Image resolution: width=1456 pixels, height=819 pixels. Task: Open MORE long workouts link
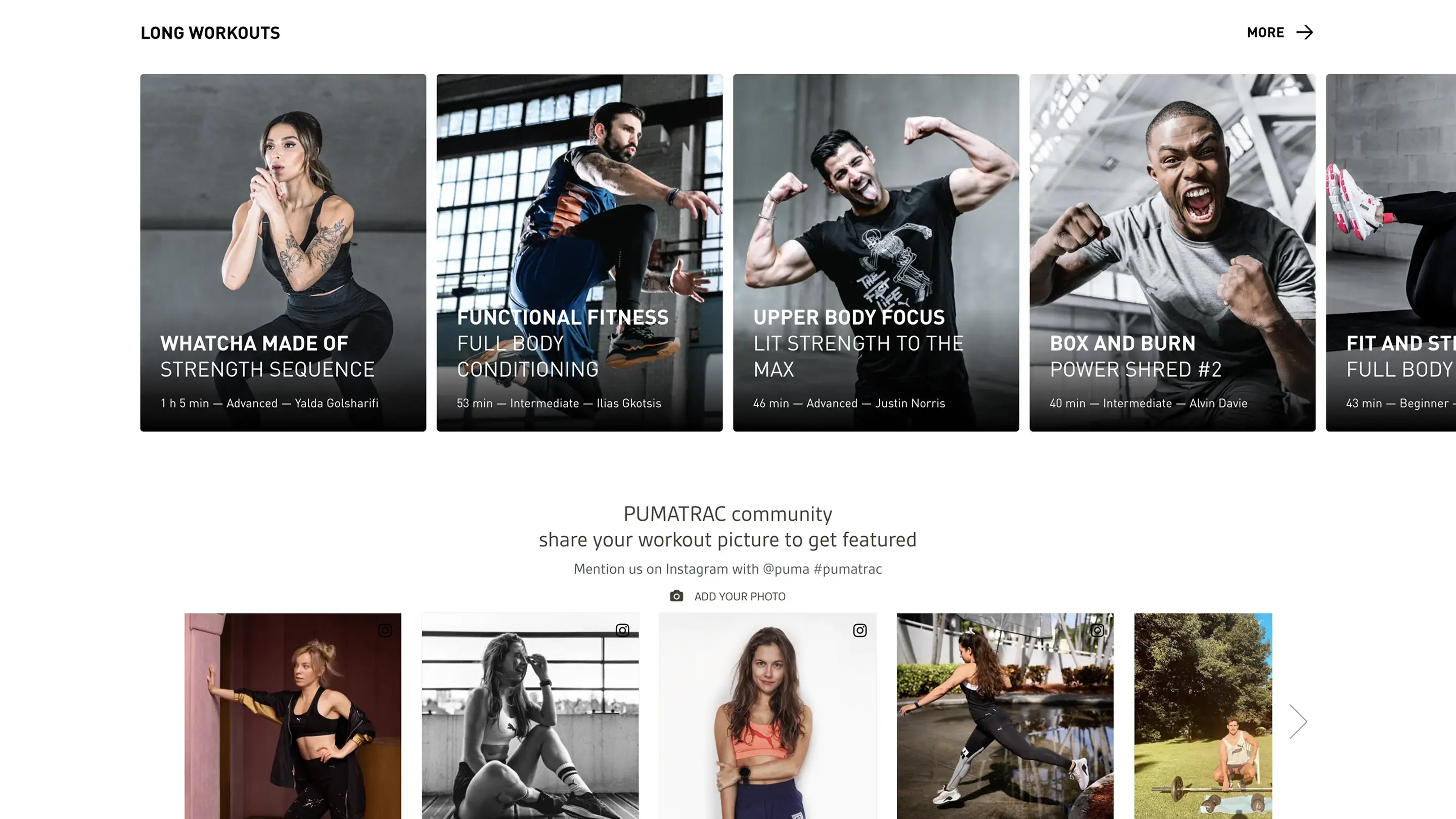[1280, 32]
